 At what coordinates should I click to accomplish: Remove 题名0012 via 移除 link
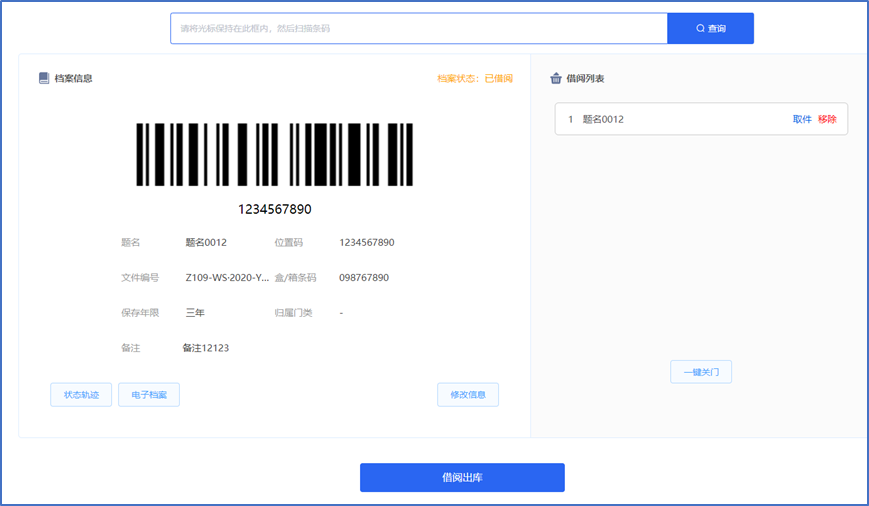click(827, 119)
